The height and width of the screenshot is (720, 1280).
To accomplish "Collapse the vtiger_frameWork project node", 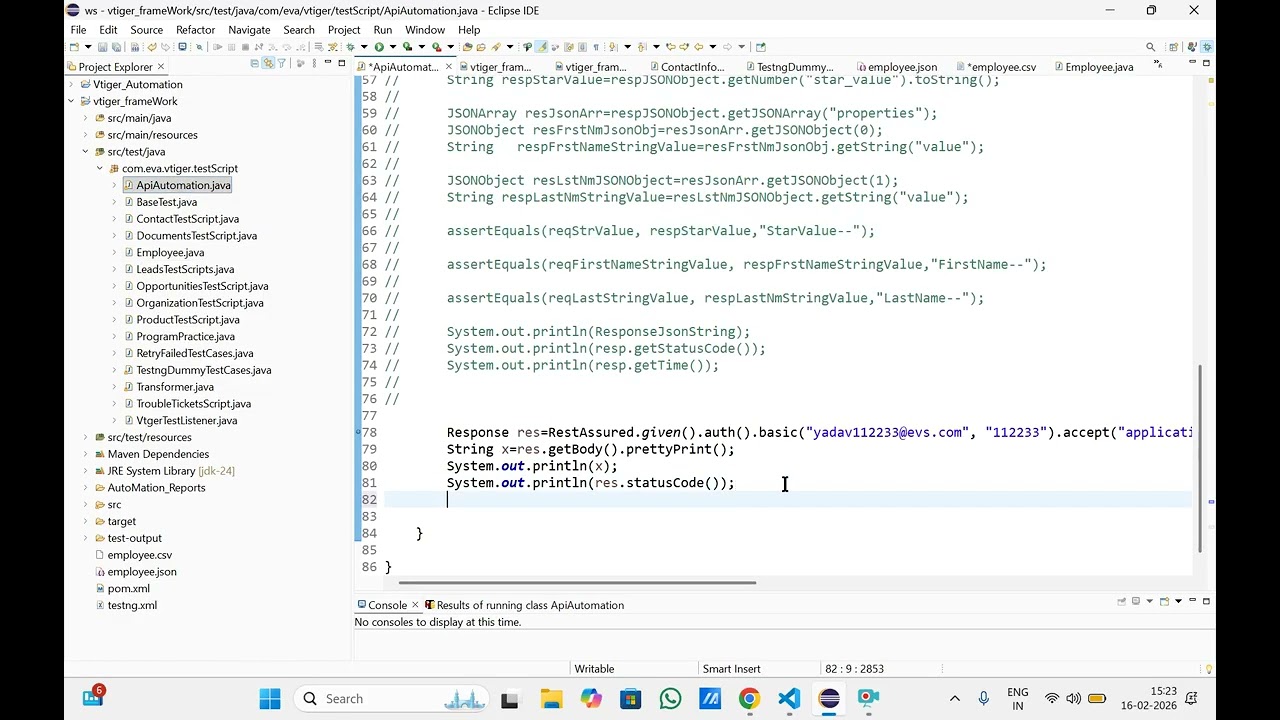I will tap(72, 101).
